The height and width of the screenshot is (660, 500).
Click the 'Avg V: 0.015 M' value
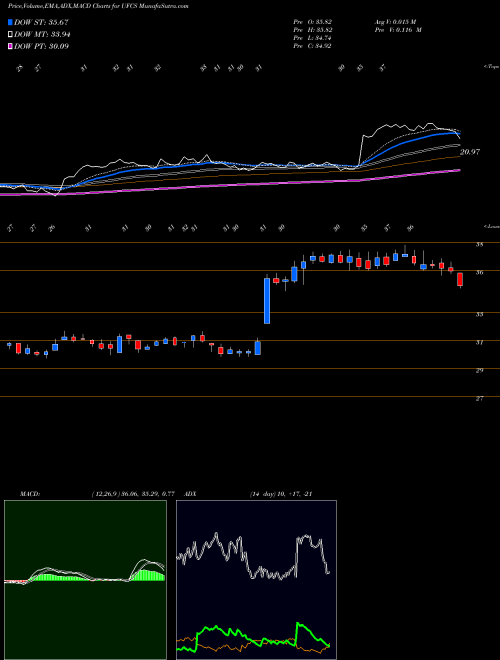395,21
